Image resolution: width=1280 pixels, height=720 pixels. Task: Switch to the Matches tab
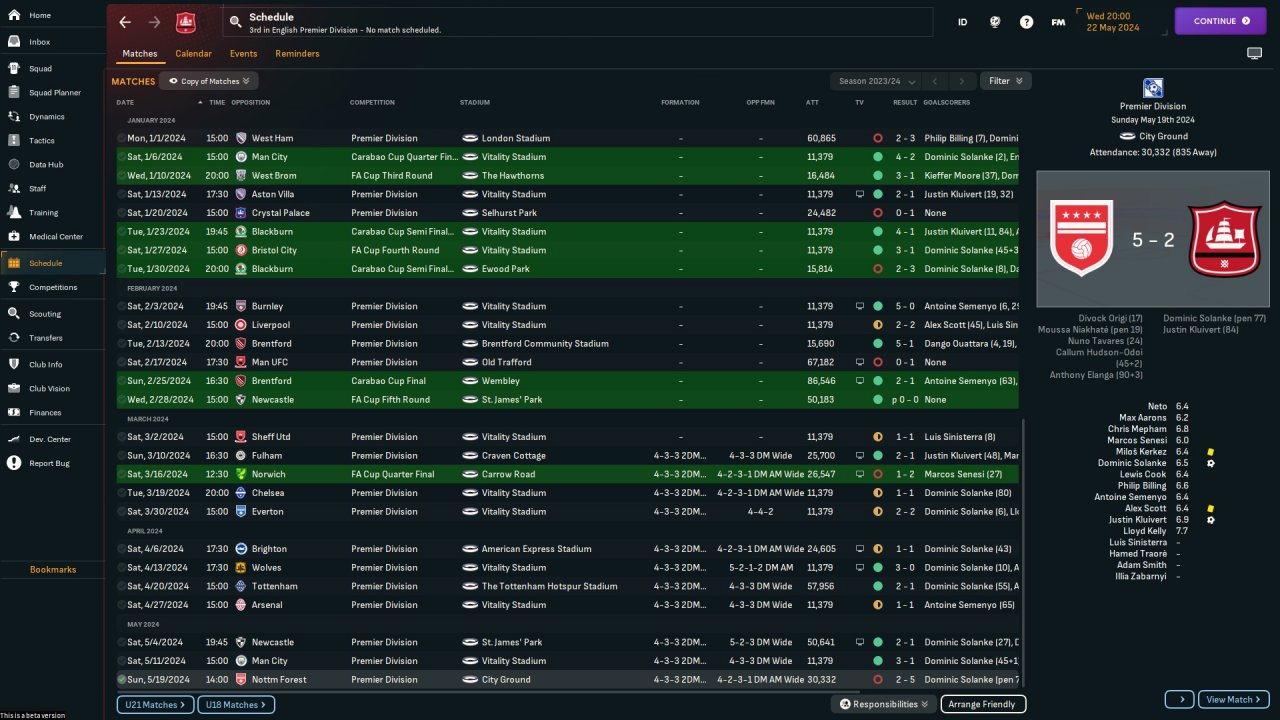tap(140, 54)
